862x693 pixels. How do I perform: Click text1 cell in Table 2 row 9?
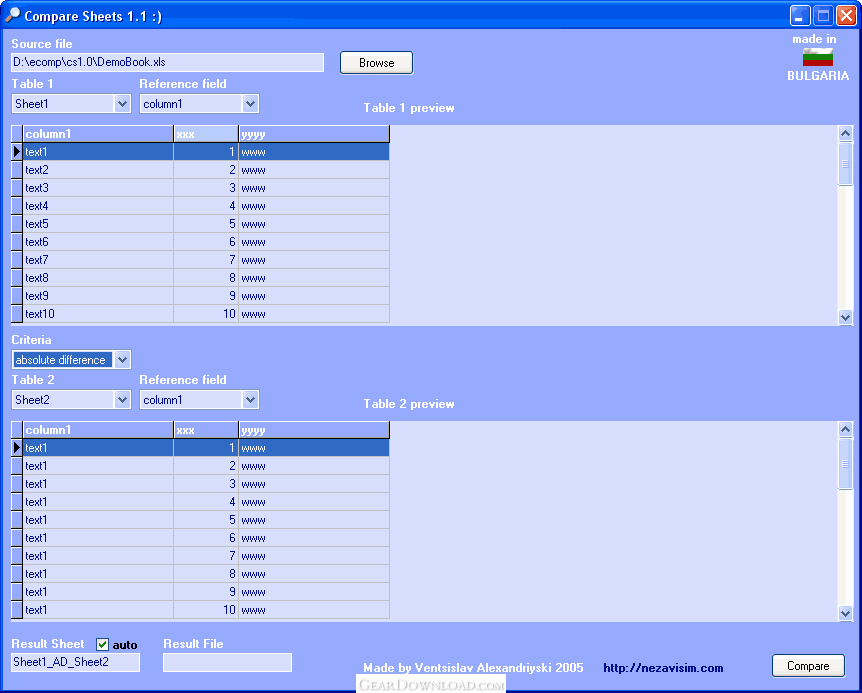[x=98, y=592]
